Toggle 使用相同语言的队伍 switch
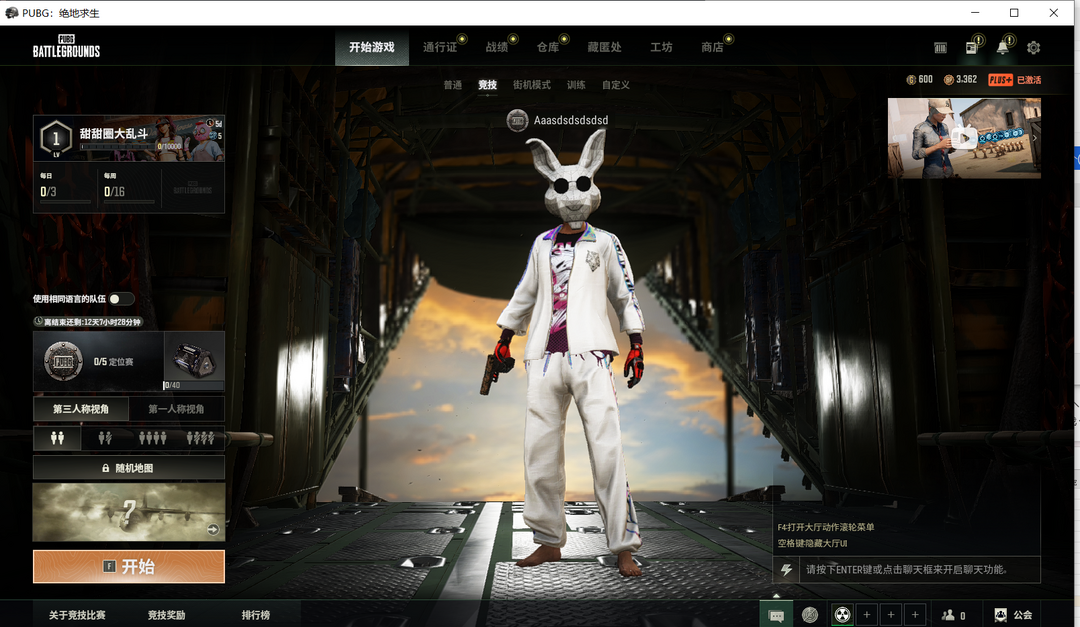 coord(121,299)
